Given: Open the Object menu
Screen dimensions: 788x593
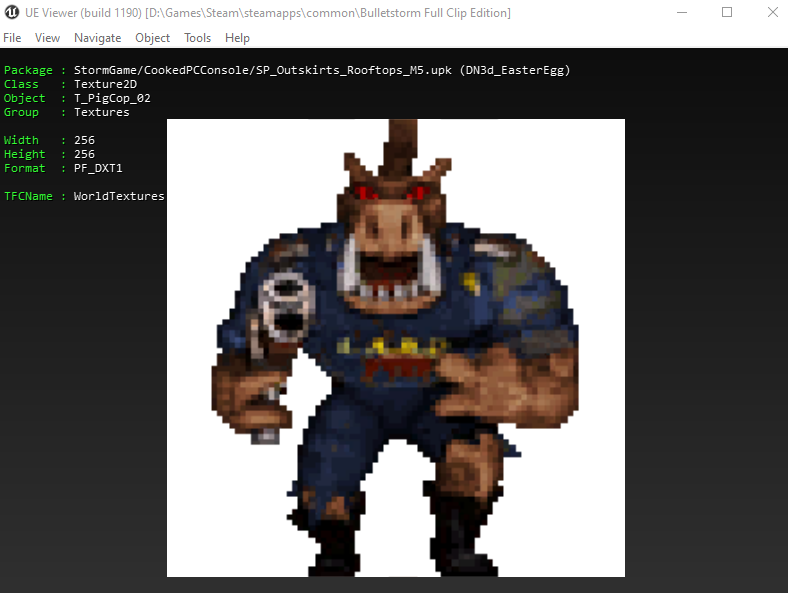Looking at the screenshot, I should pos(152,38).
